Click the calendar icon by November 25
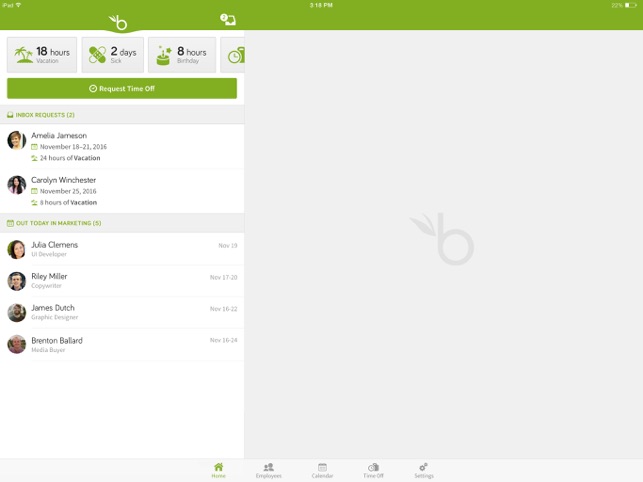The height and width of the screenshot is (482, 643). (34, 191)
